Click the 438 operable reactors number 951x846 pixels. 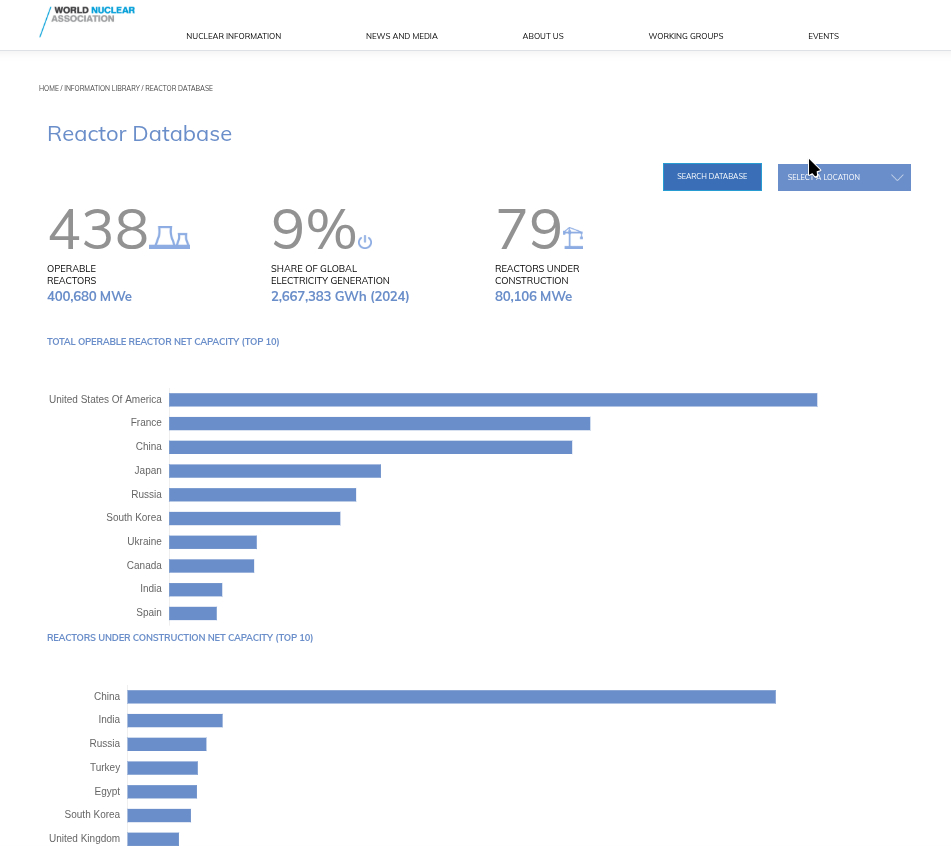pyautogui.click(x=98, y=230)
